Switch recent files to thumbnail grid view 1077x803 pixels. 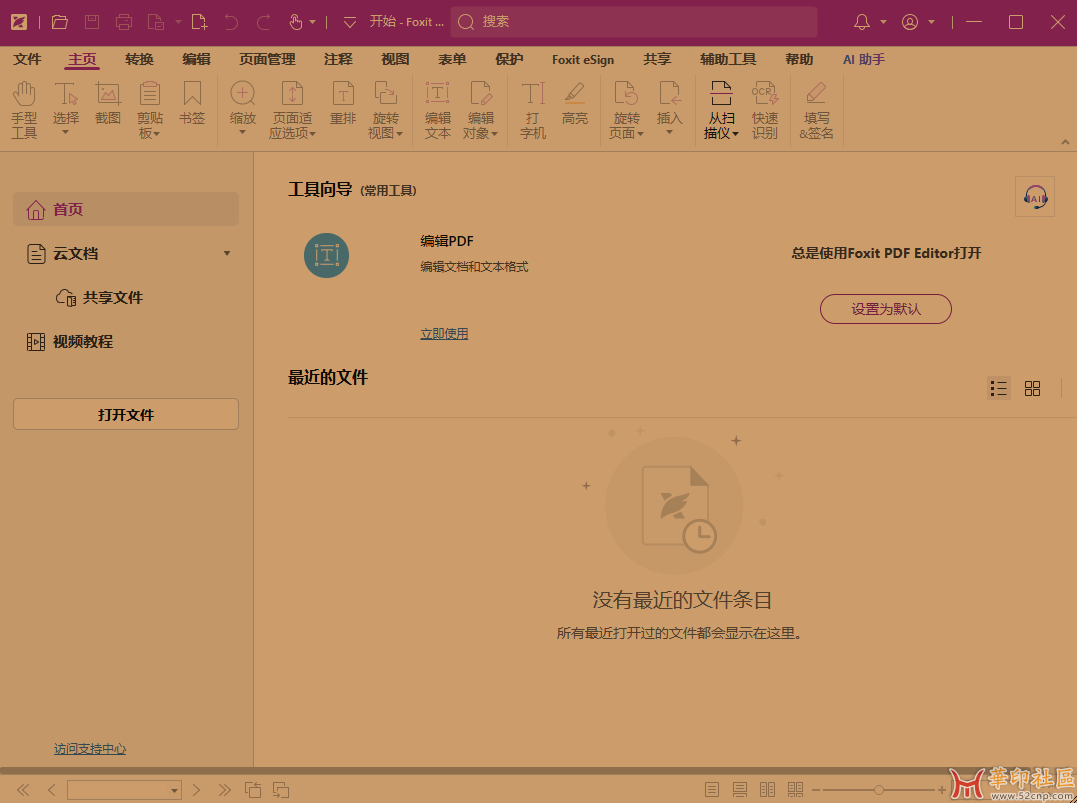[1033, 388]
